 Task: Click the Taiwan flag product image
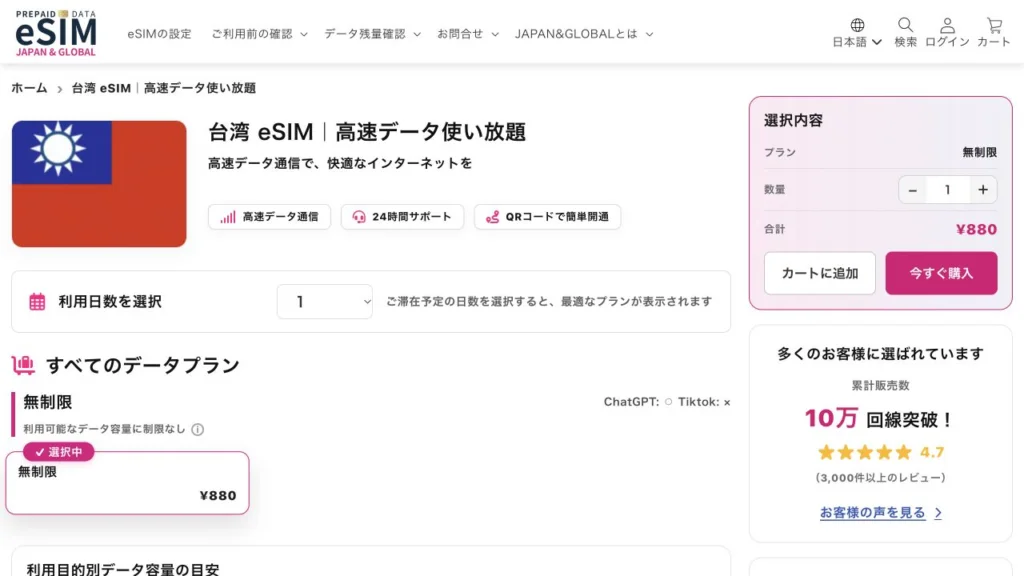click(x=99, y=184)
